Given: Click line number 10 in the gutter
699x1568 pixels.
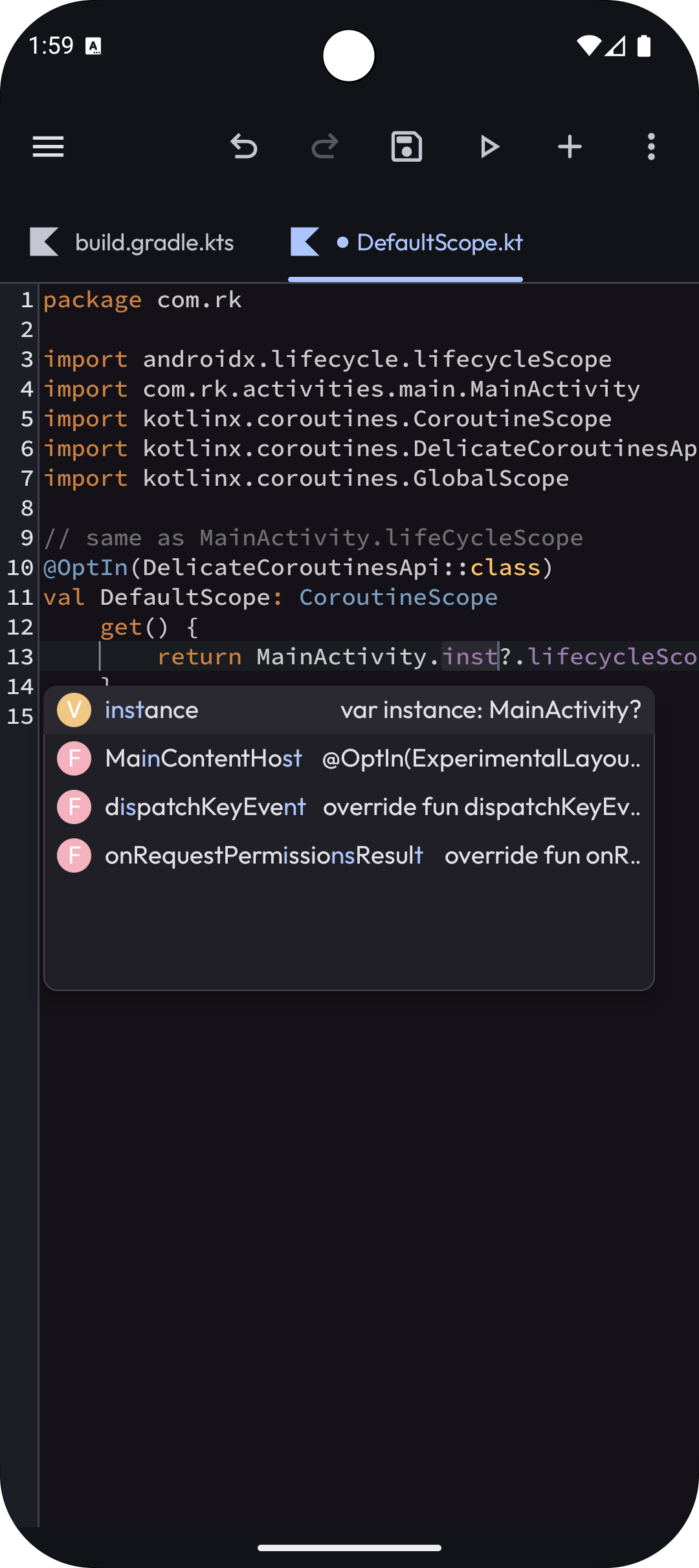Looking at the screenshot, I should click(20, 568).
